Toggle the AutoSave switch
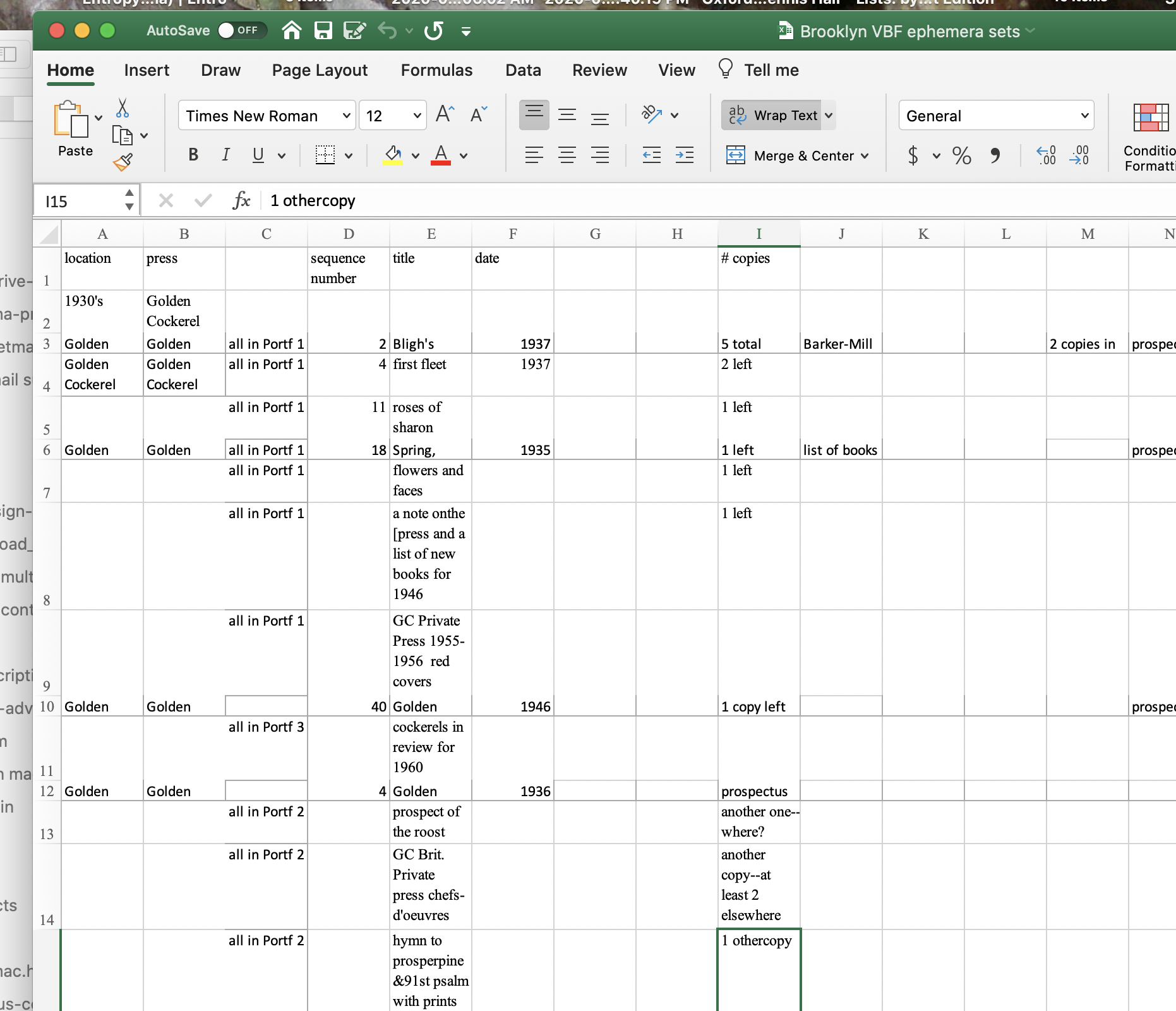 tap(243, 30)
